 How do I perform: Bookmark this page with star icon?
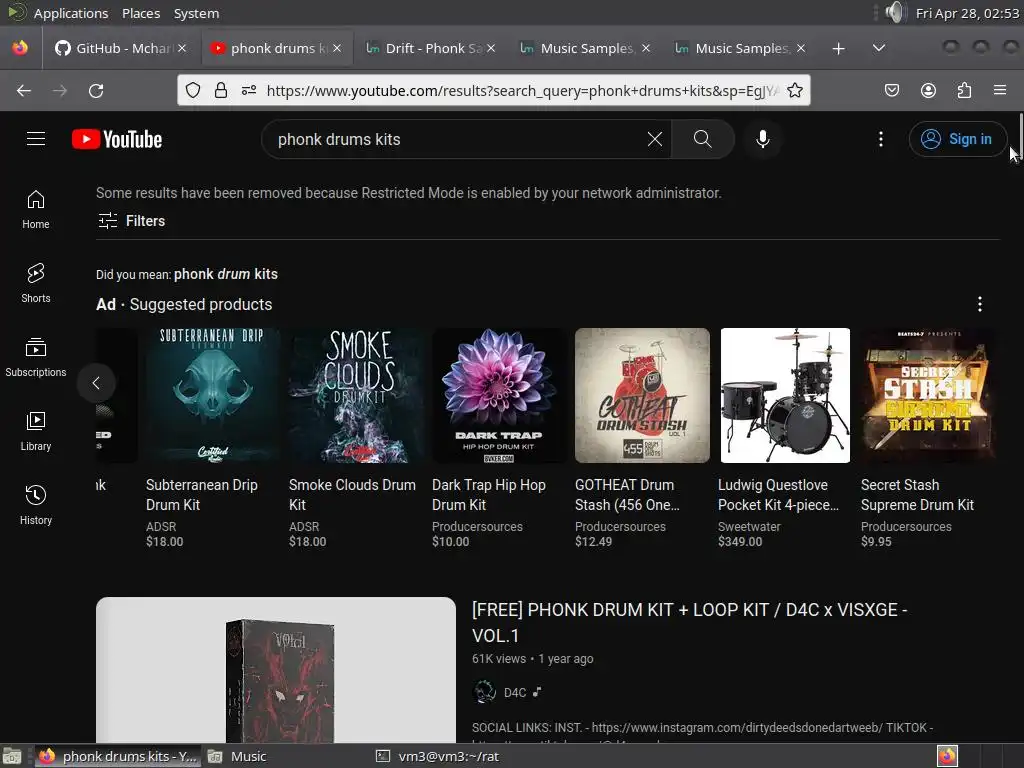point(795,90)
